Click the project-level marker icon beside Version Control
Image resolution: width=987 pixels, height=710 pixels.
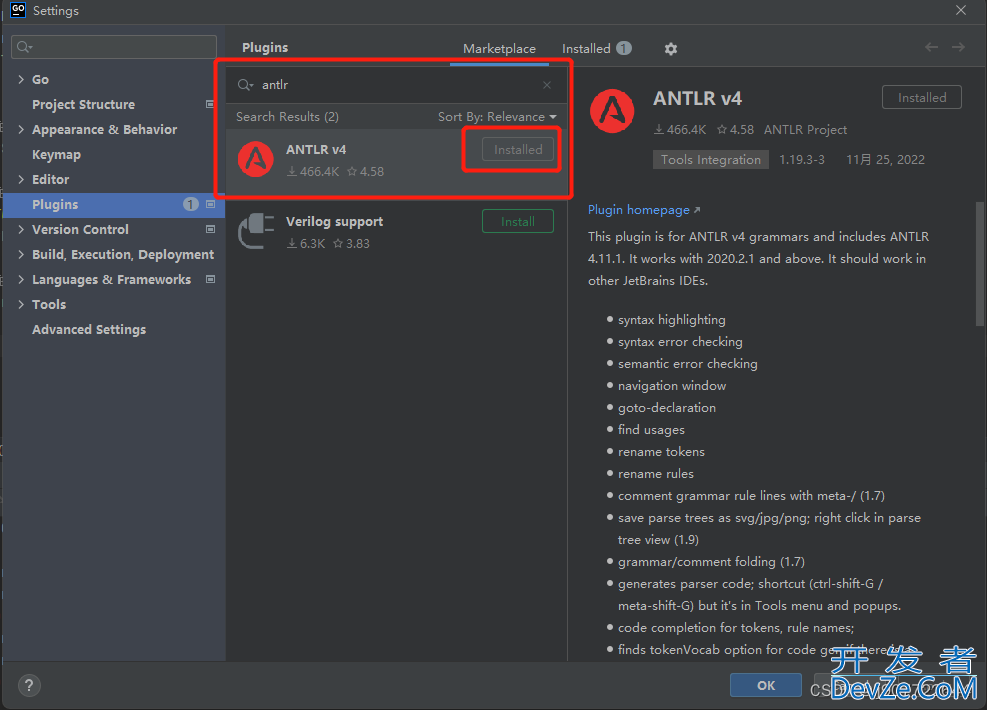click(210, 229)
